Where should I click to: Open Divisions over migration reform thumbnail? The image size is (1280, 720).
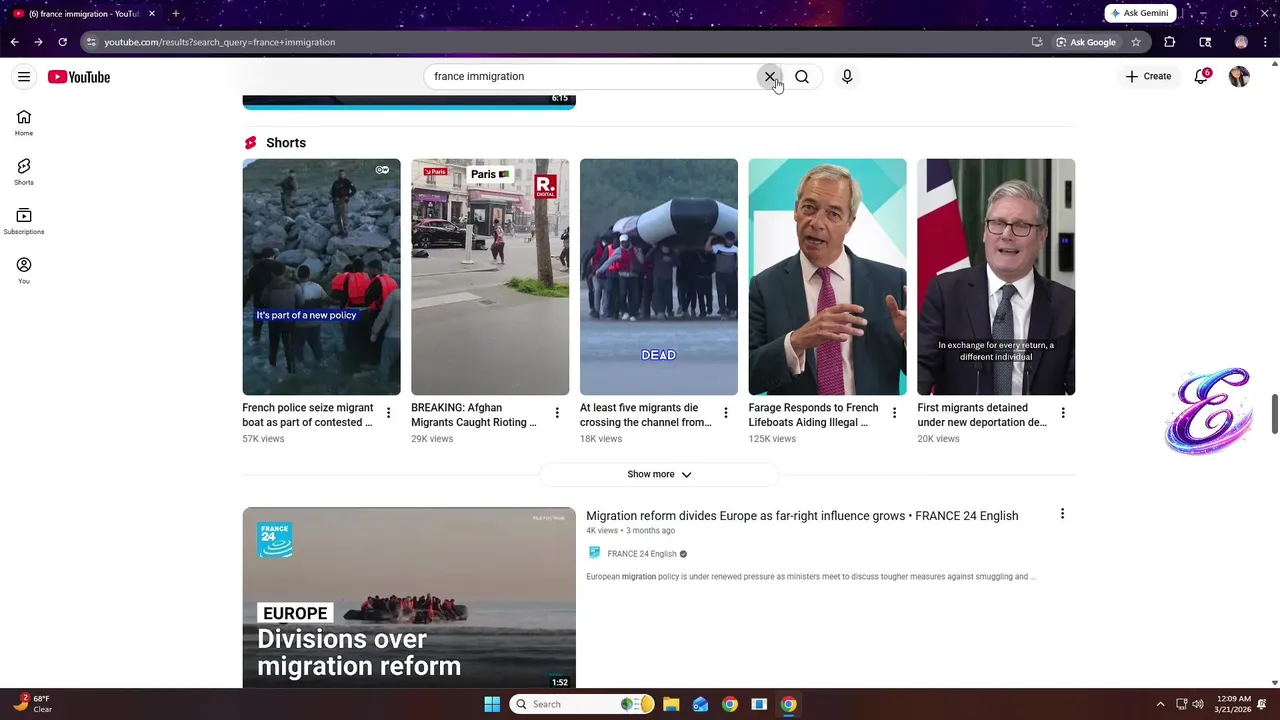coord(409,598)
